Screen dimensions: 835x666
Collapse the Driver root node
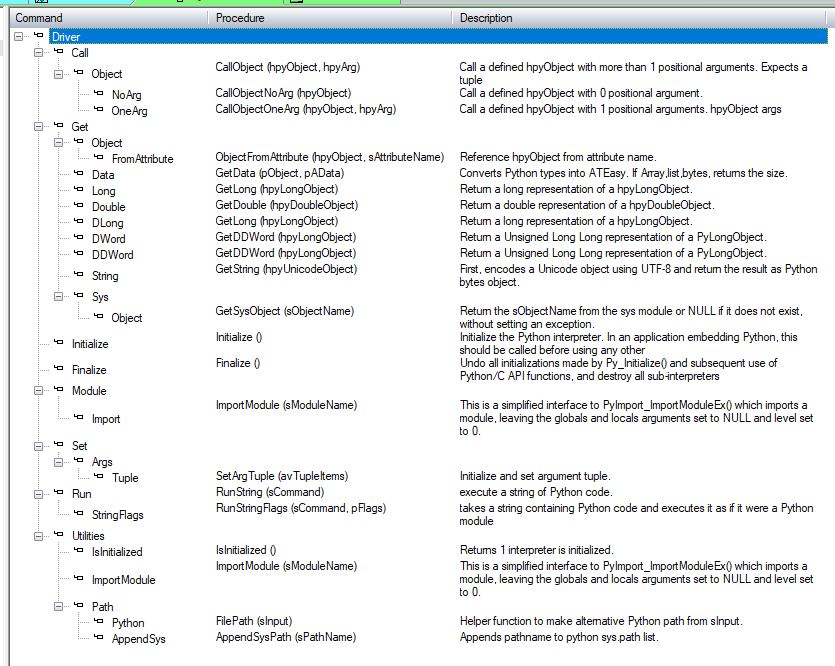[x=19, y=37]
